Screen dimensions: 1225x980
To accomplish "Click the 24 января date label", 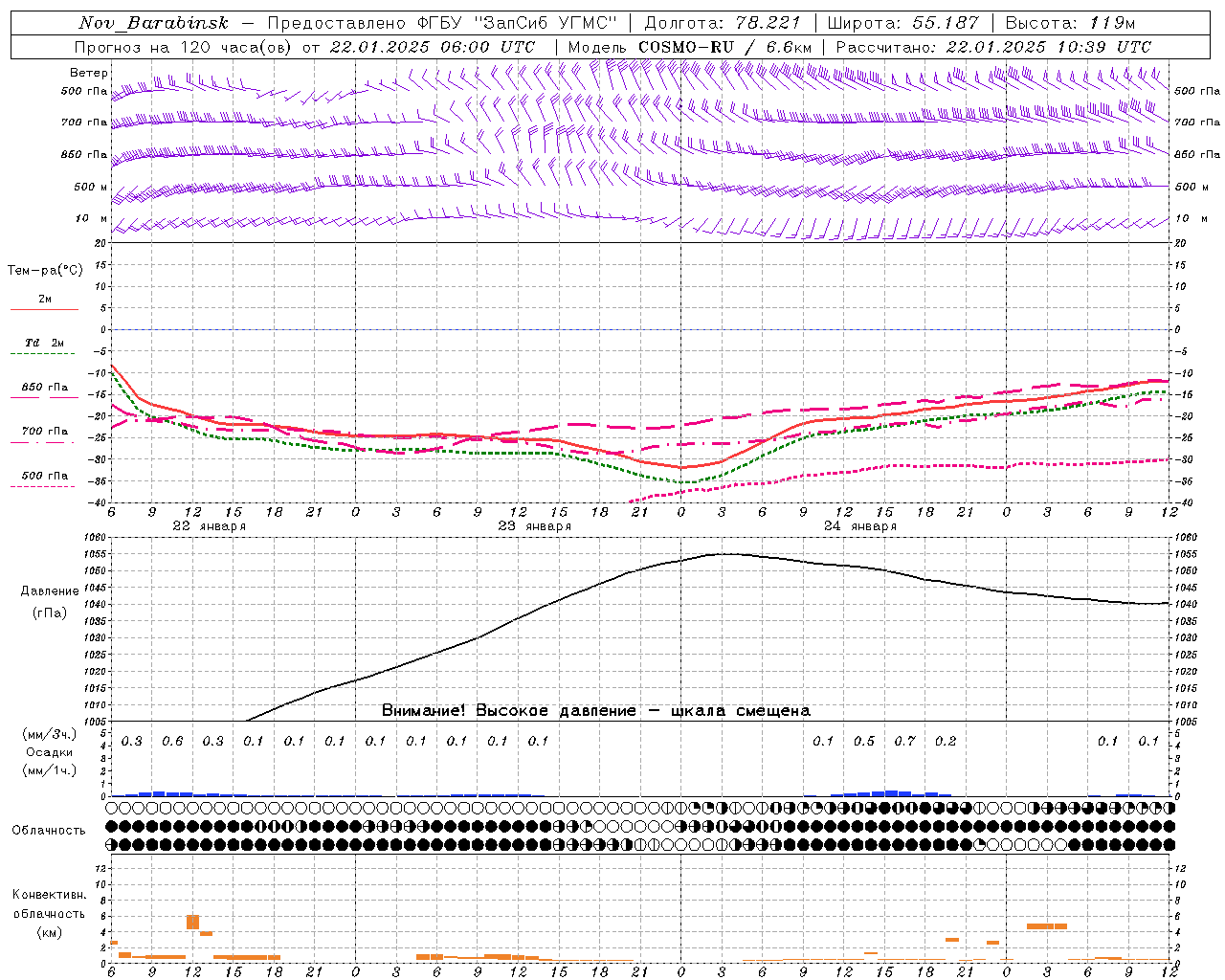I will click(x=859, y=526).
